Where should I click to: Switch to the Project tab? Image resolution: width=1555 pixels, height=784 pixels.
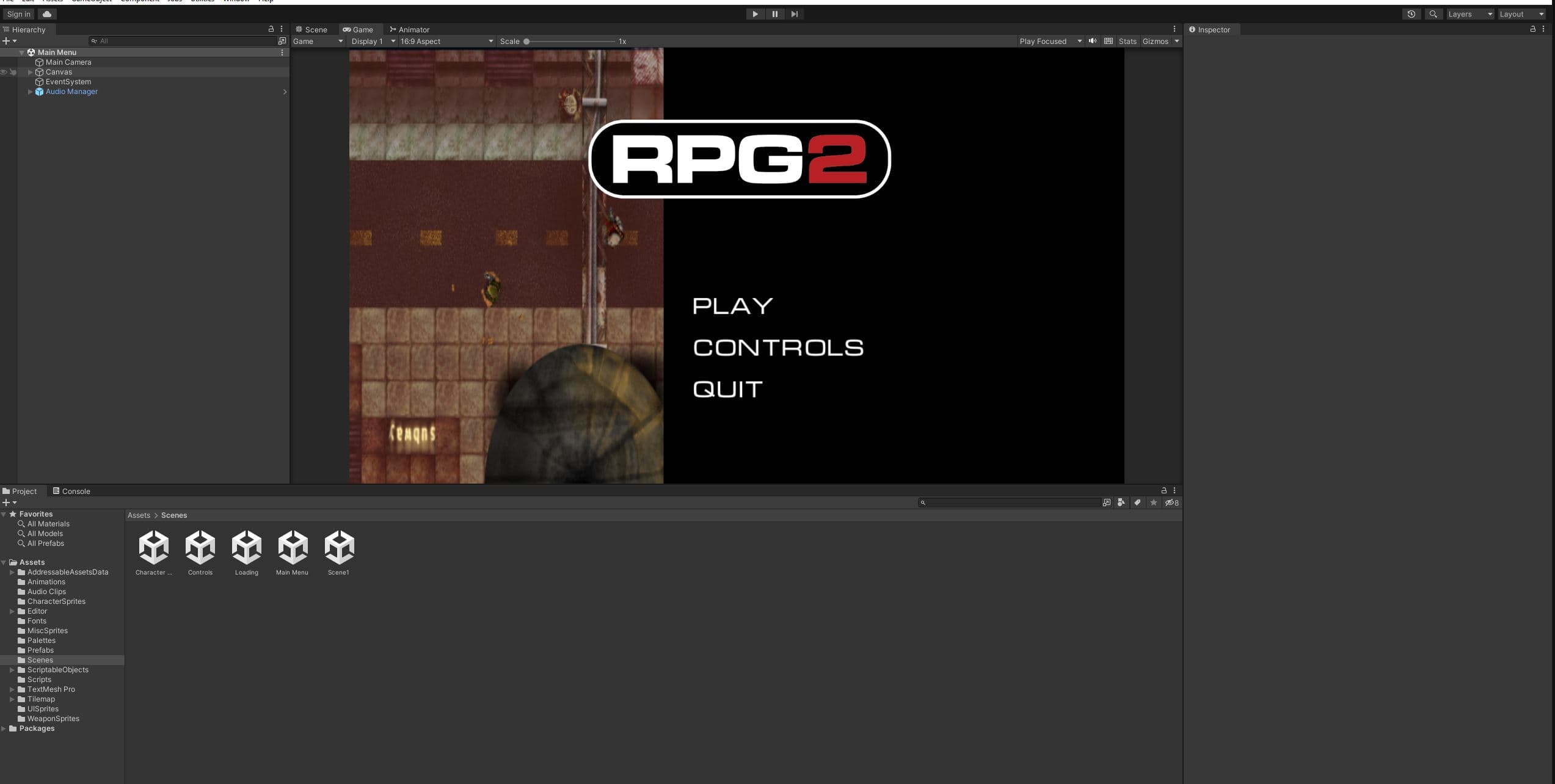20,491
